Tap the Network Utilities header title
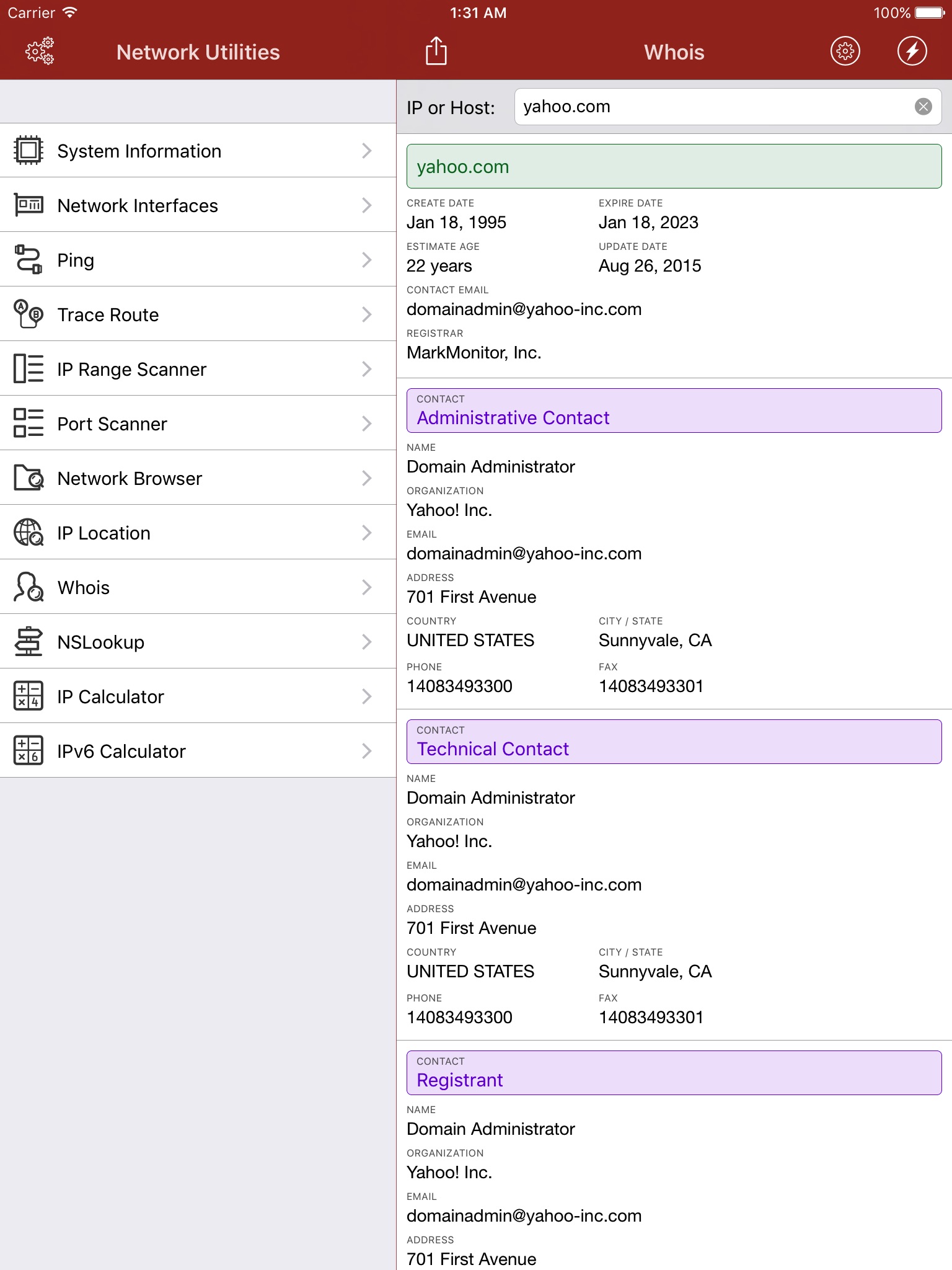Viewport: 952px width, 1270px height. click(198, 52)
